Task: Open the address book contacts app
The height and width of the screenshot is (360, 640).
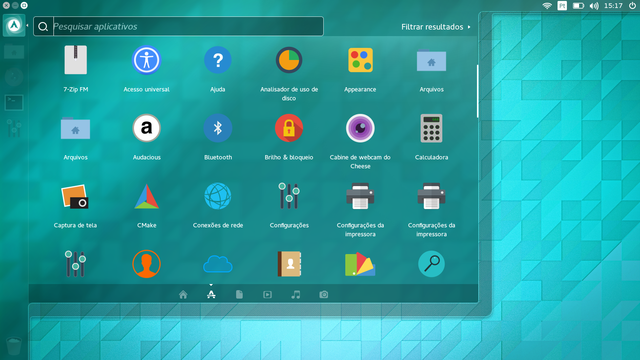Action: pos(289,264)
